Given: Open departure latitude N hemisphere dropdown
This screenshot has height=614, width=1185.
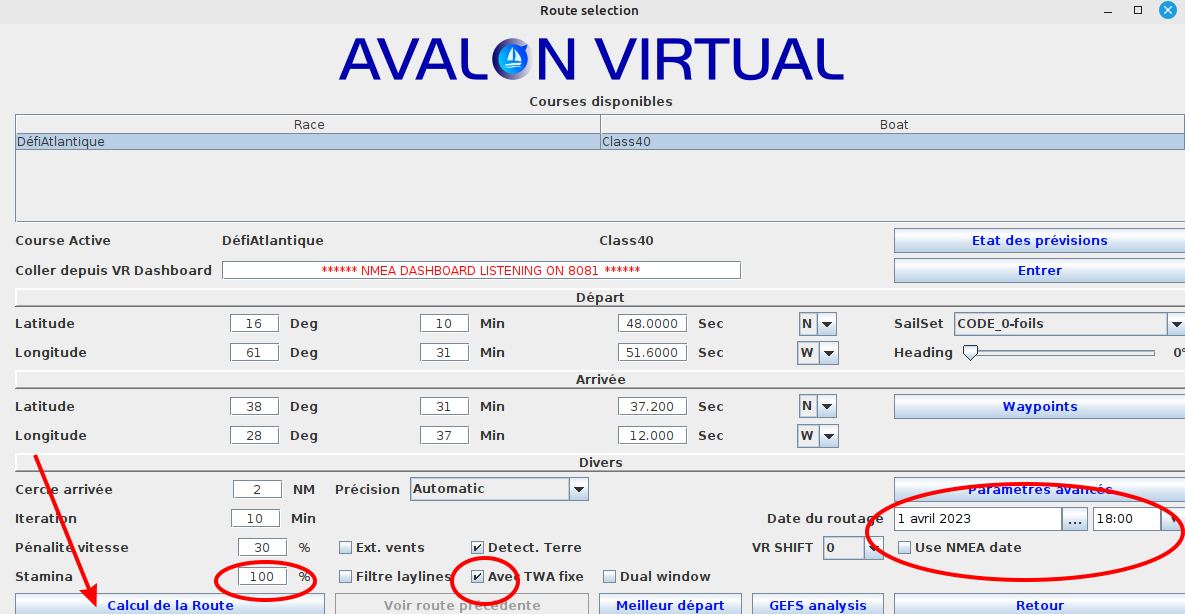Looking at the screenshot, I should pyautogui.click(x=827, y=324).
